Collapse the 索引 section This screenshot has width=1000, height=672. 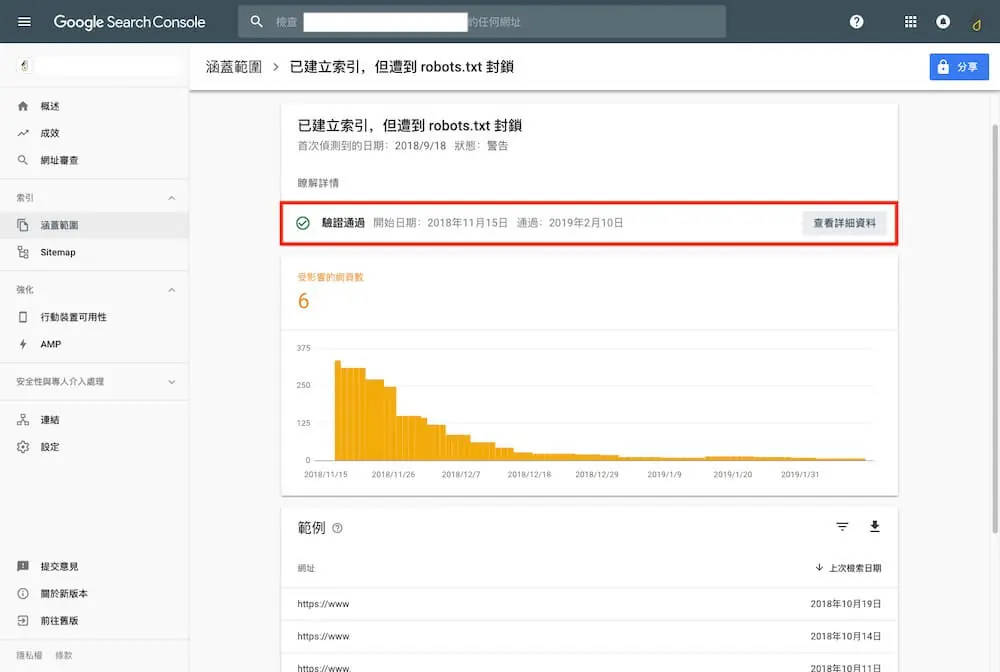click(172, 198)
